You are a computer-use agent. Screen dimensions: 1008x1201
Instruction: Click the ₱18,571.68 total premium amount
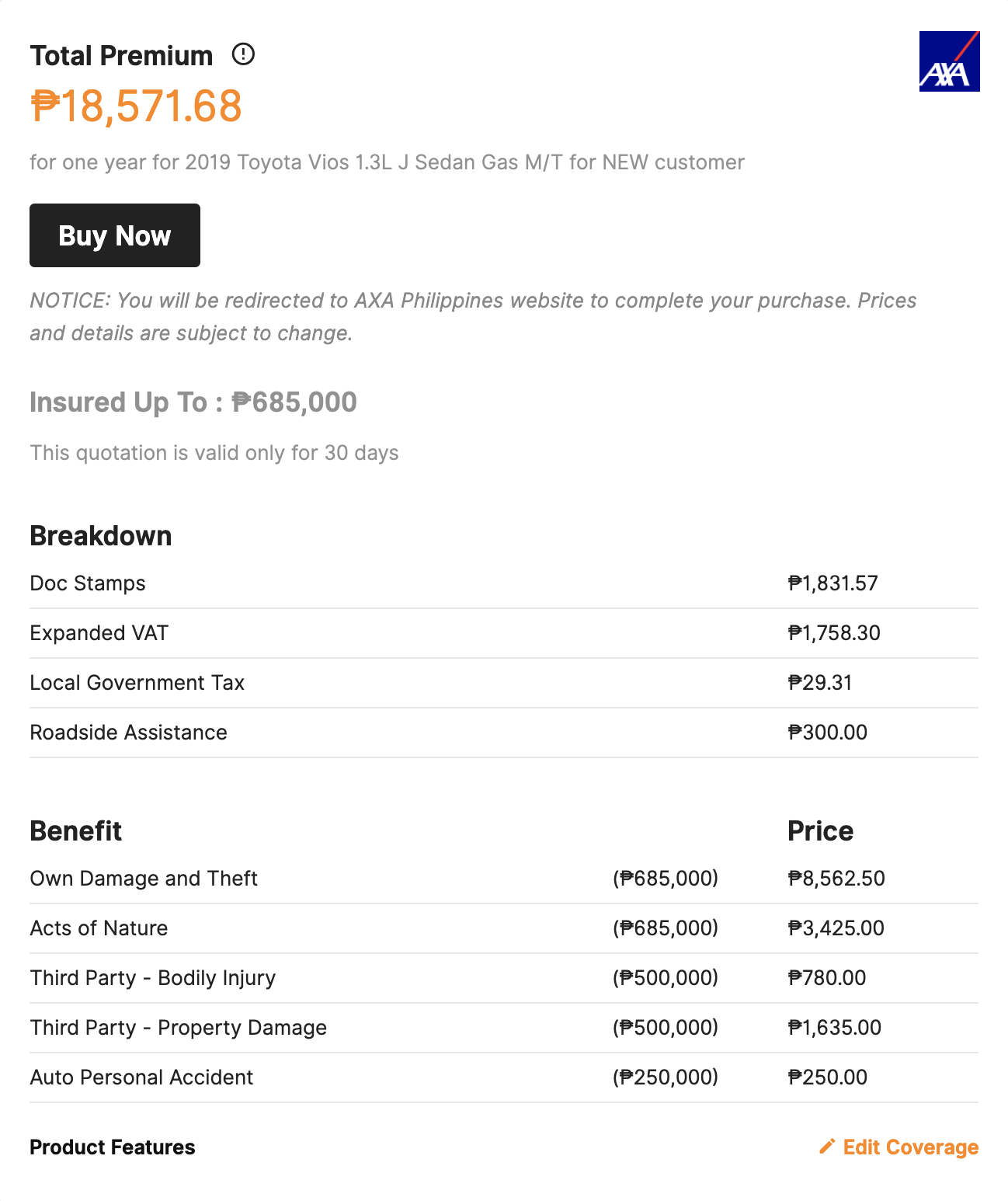pyautogui.click(x=137, y=106)
